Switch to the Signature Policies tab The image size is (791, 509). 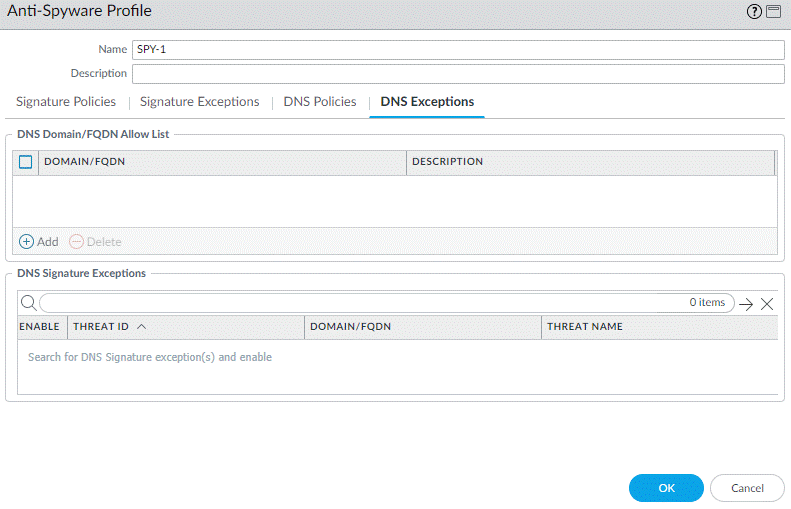click(66, 102)
